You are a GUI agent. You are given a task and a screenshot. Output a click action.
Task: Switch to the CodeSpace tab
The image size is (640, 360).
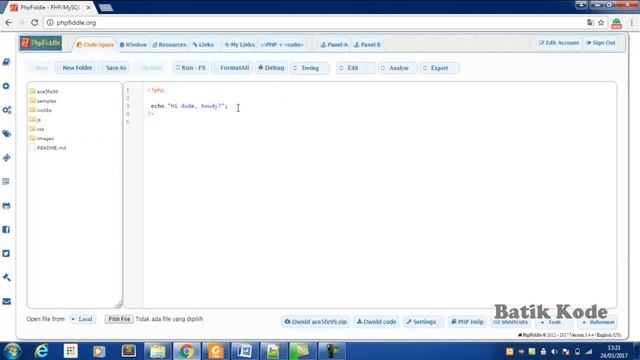[95, 44]
